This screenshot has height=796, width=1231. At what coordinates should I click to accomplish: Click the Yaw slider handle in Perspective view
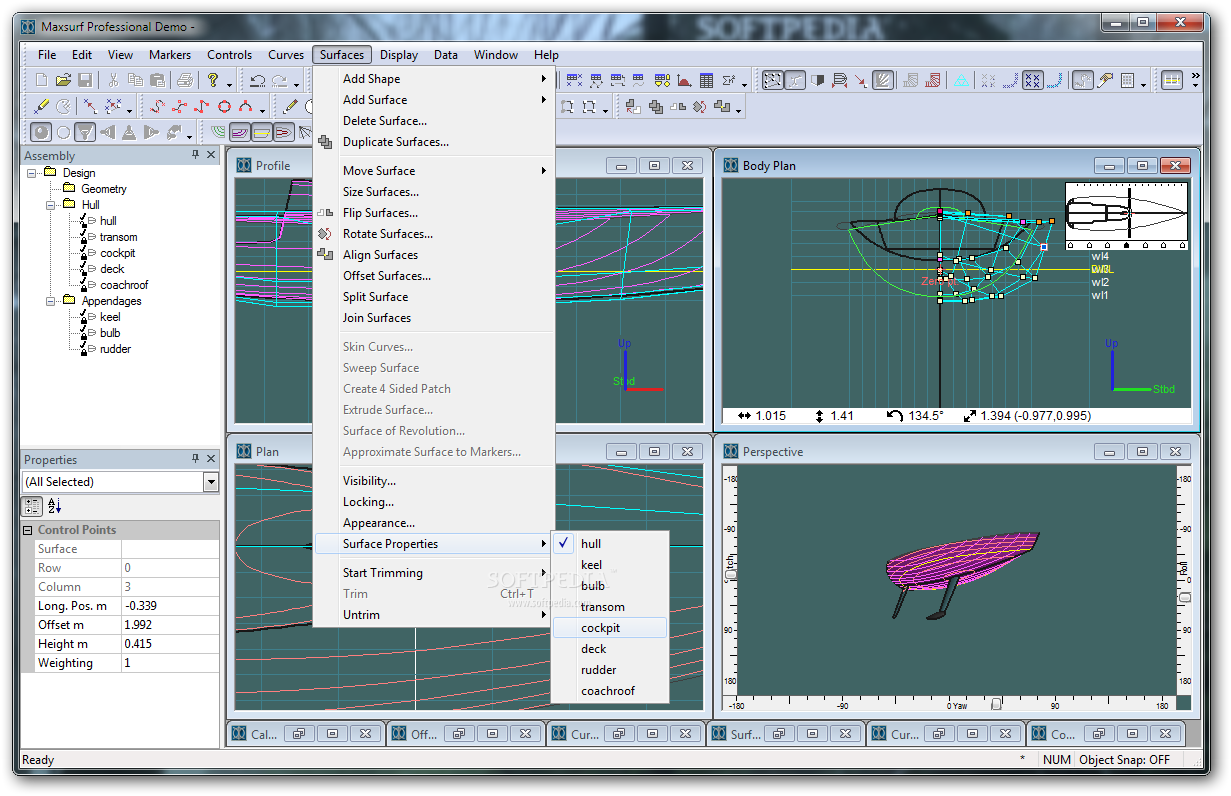pyautogui.click(x=996, y=705)
